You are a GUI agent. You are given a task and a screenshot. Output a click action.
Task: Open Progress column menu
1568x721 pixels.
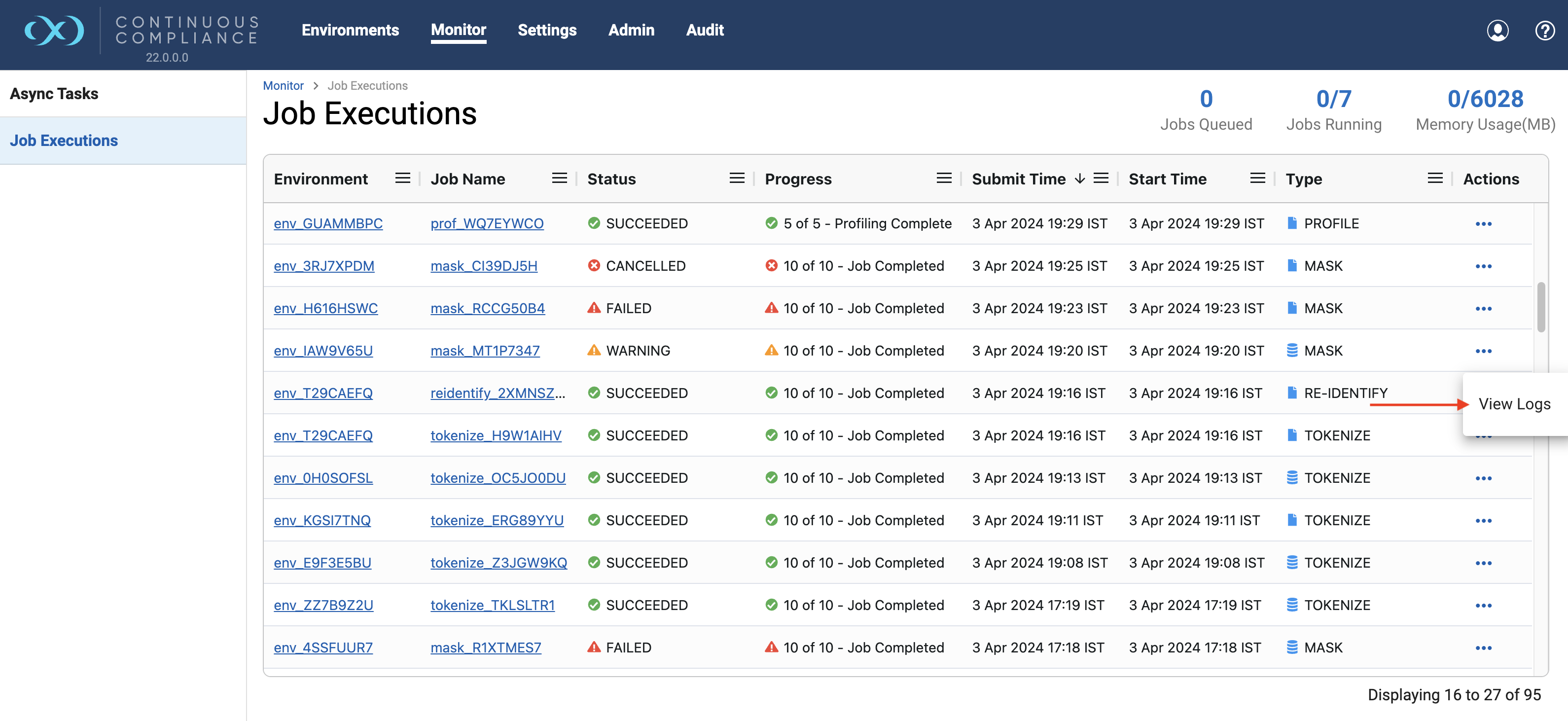click(943, 179)
